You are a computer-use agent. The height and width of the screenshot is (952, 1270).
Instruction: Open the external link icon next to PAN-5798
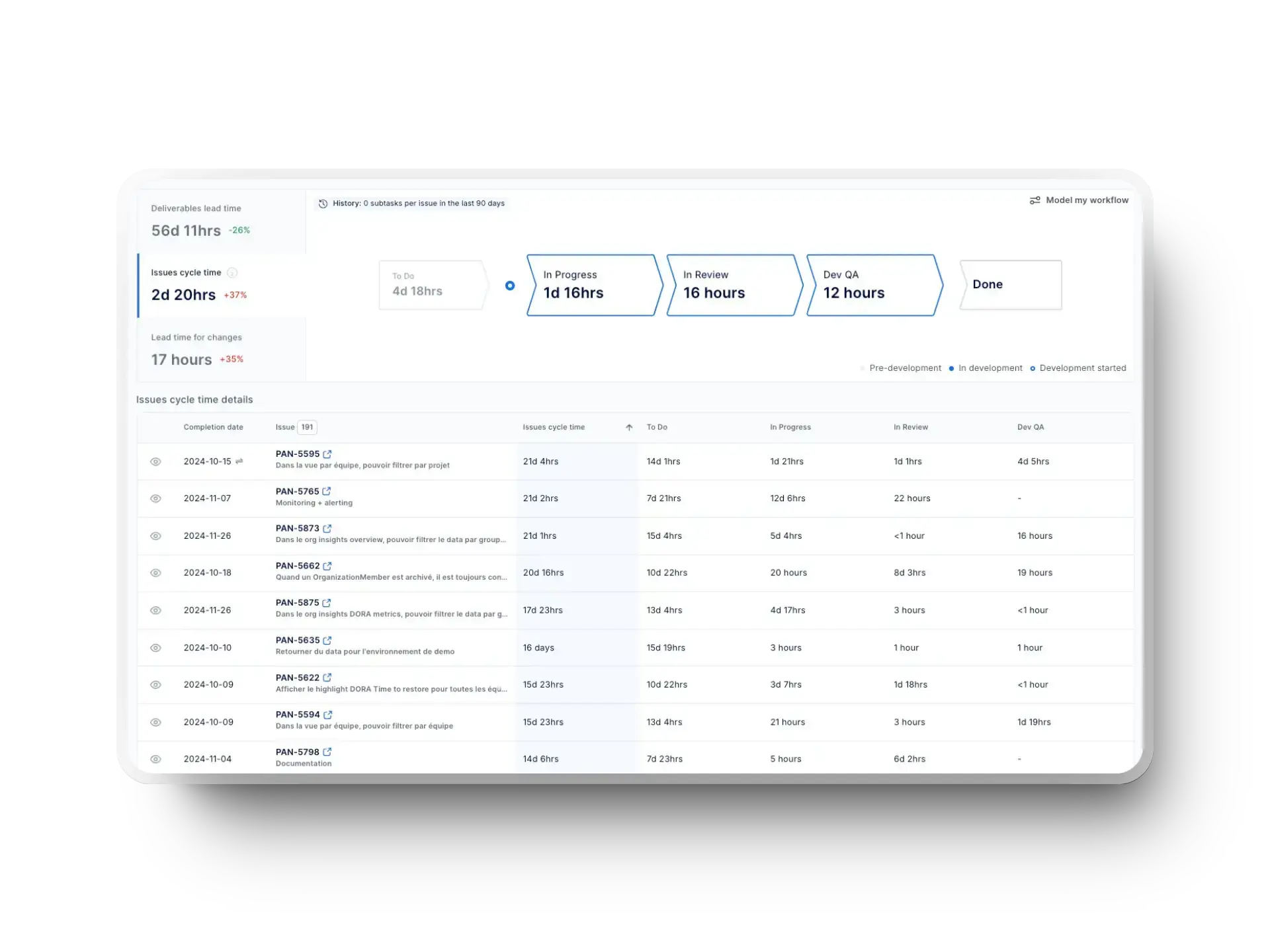329,751
